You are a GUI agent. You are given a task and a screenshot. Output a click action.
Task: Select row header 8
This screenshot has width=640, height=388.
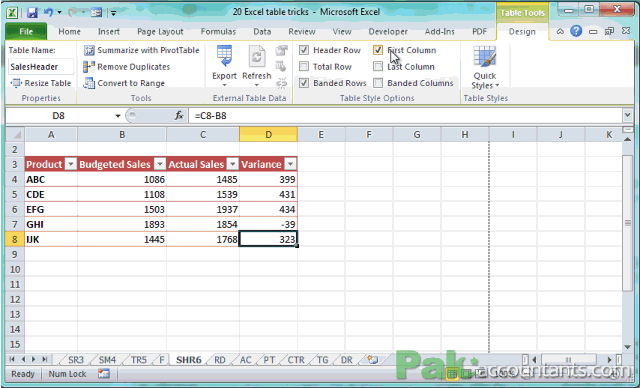pyautogui.click(x=15, y=239)
